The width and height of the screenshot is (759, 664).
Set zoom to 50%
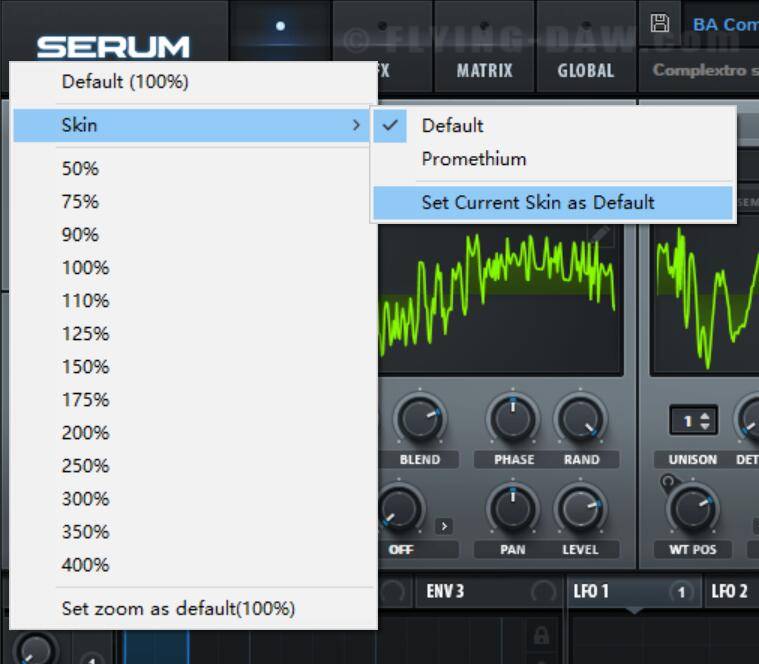[x=193, y=168]
